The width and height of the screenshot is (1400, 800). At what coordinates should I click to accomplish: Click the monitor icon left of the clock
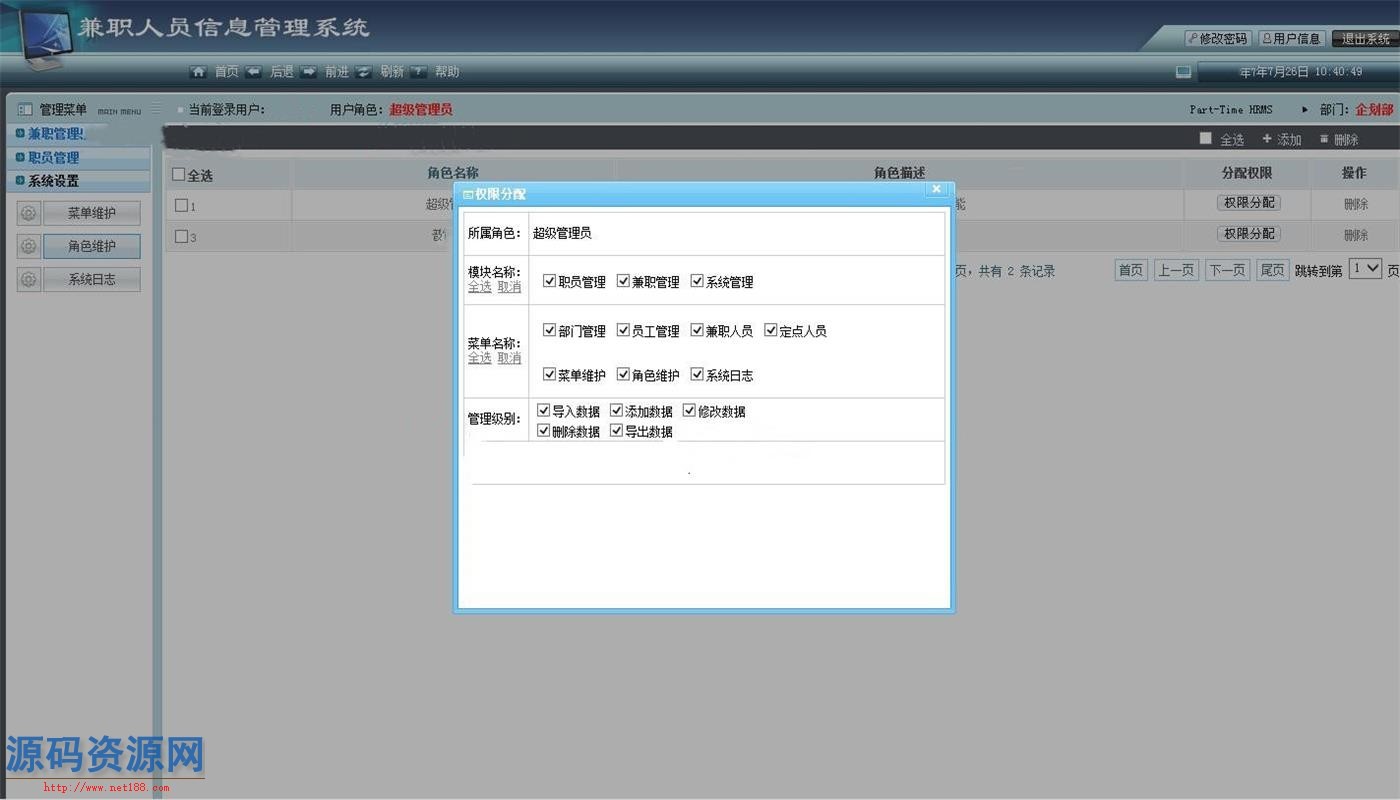coord(1184,72)
